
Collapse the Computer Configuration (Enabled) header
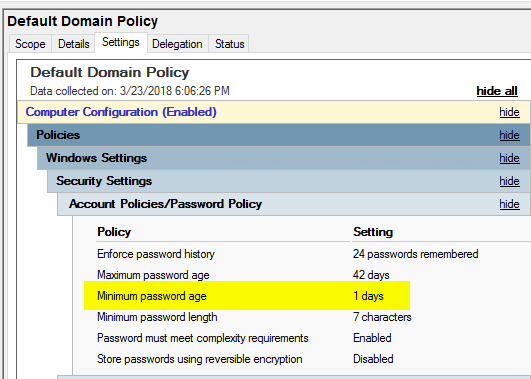[274, 112]
